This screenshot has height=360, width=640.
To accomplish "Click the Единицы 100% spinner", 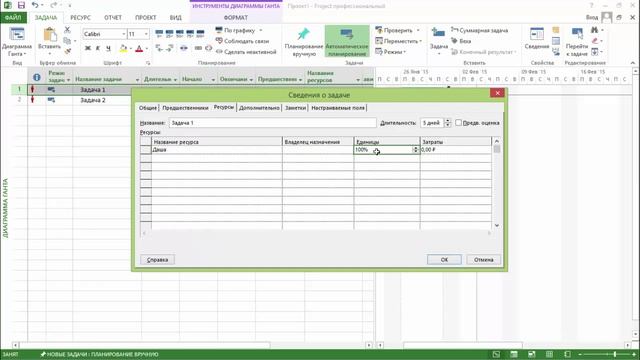I will (x=415, y=150).
